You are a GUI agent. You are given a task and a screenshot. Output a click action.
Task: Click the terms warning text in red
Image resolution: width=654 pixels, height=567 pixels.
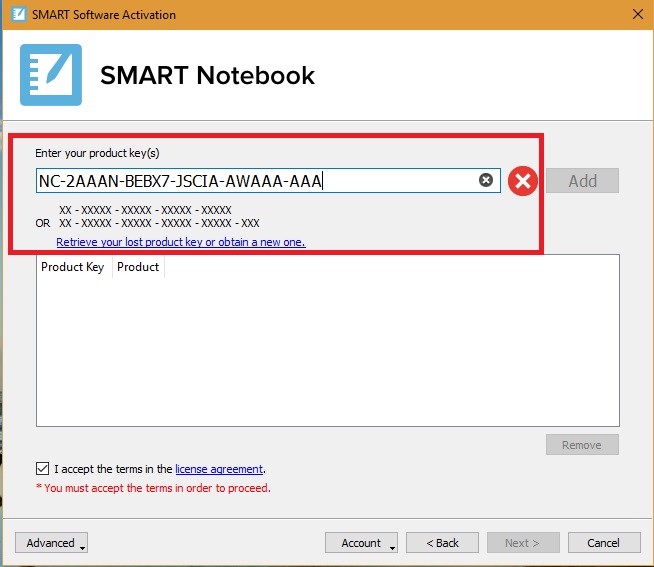[x=153, y=488]
